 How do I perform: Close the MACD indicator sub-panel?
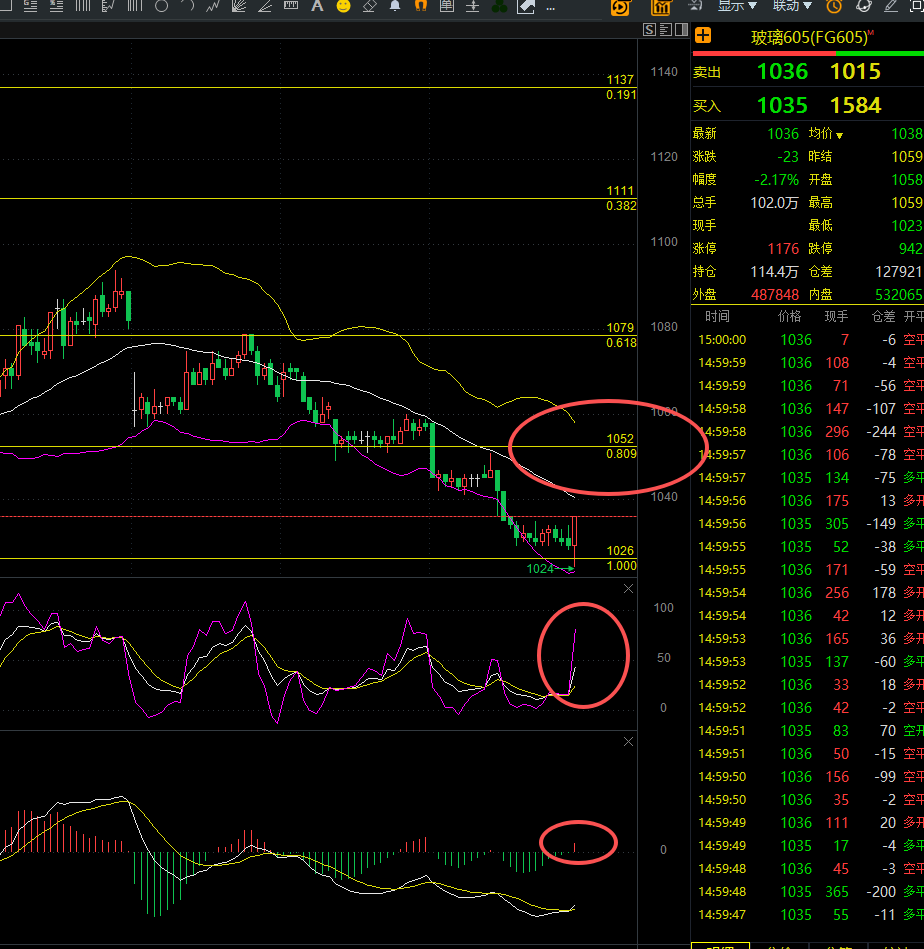pyautogui.click(x=628, y=742)
